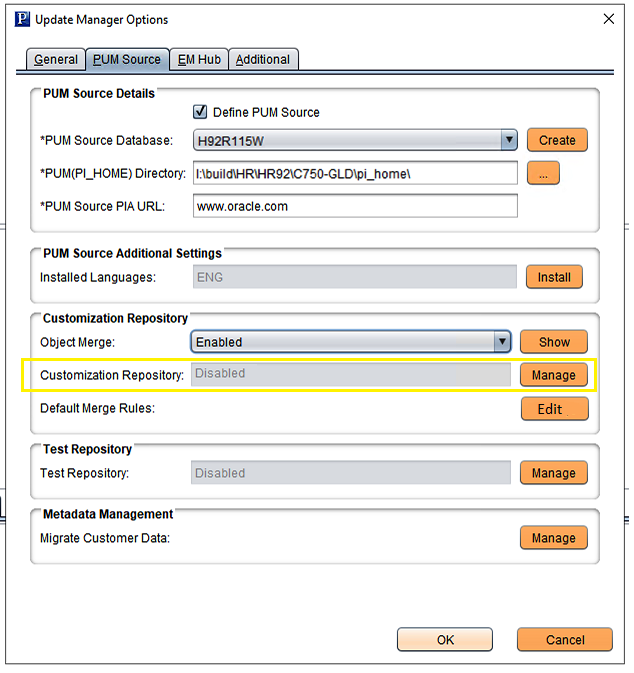
Task: Click into PUM(PI_HOME) Directory field
Action: (x=355, y=173)
